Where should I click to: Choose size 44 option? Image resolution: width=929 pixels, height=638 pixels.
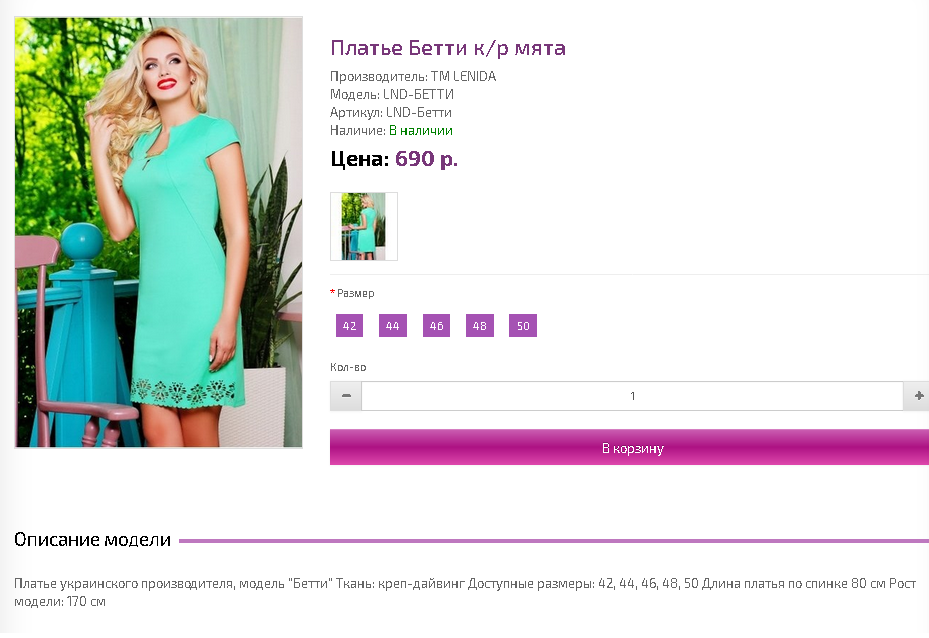click(393, 326)
